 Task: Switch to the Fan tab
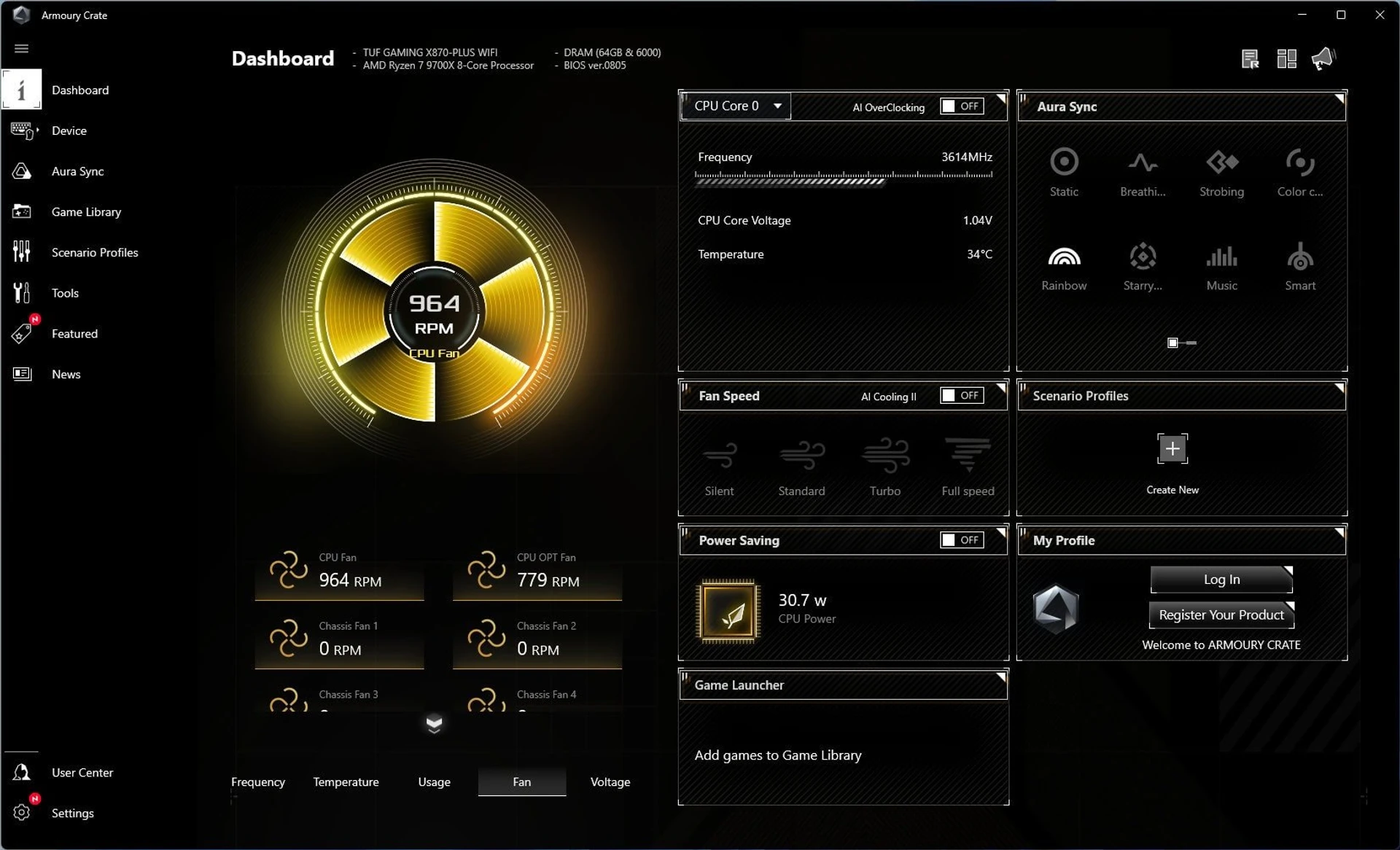[522, 781]
